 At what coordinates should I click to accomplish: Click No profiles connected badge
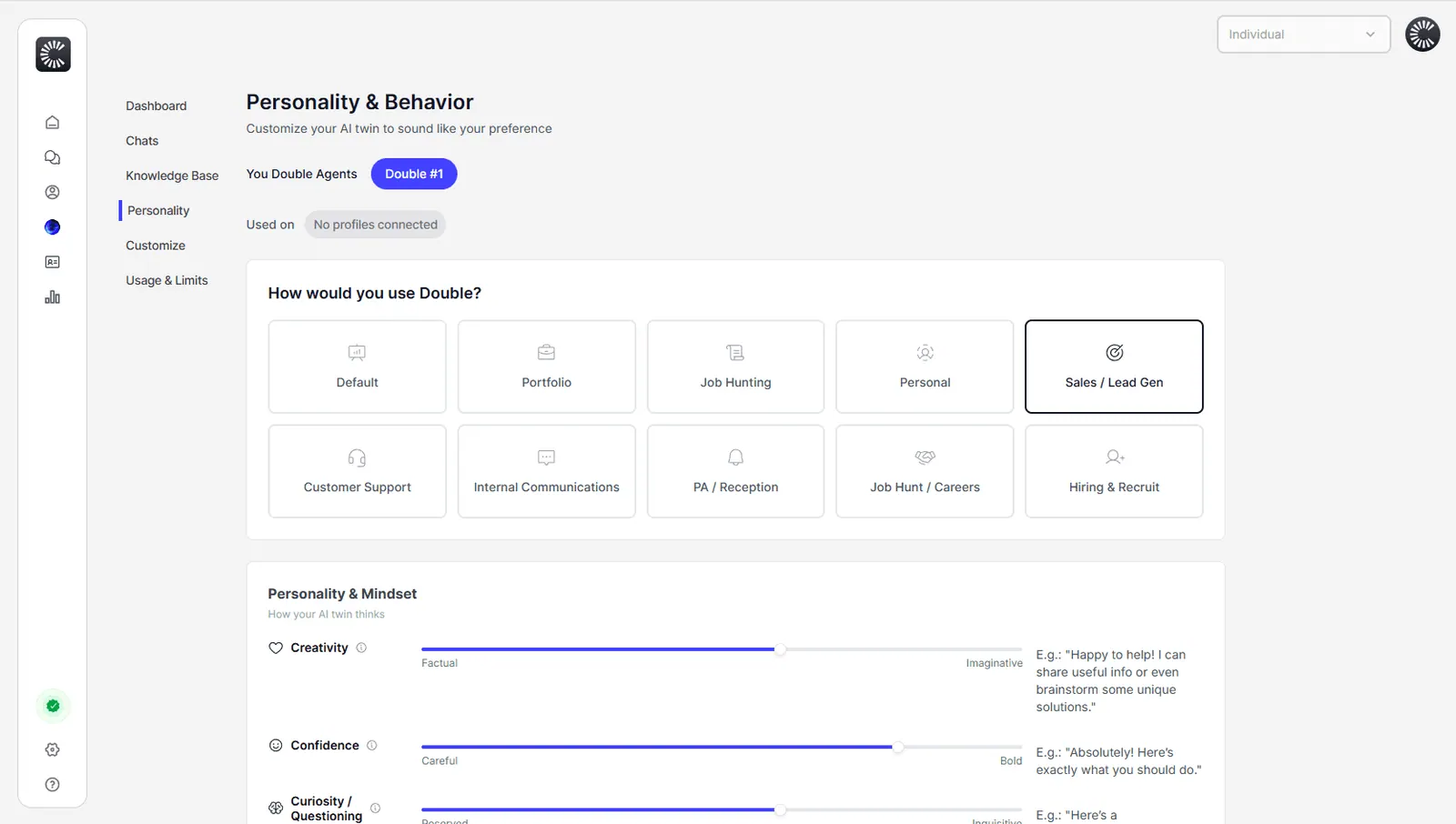click(x=375, y=225)
